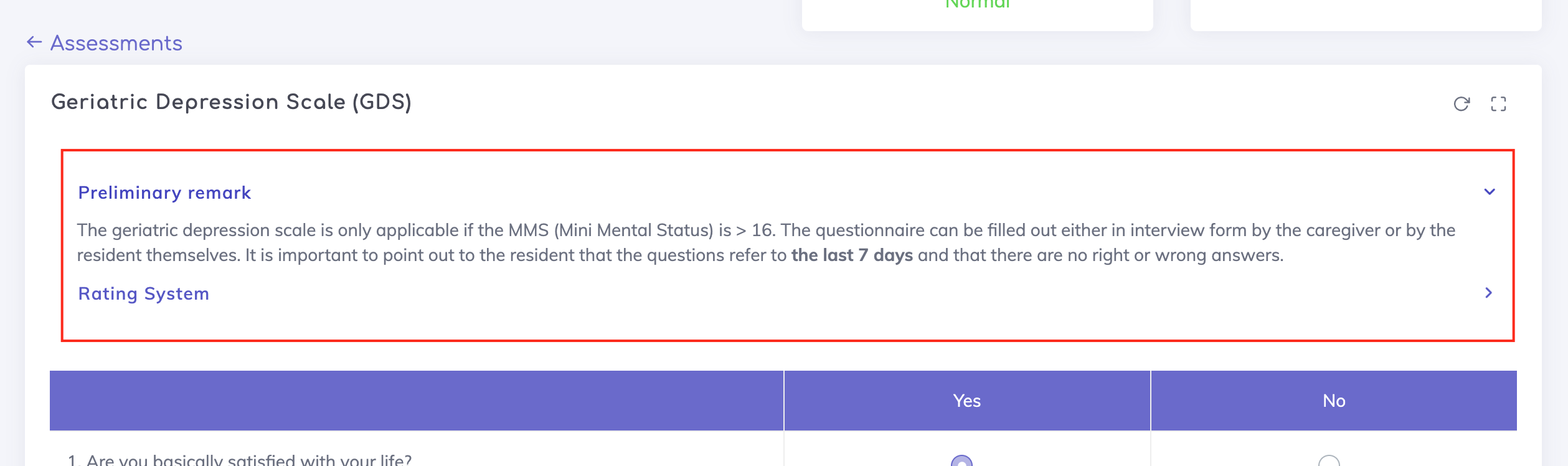Screen dimensions: 1568x466
Task: Expand the Rating System chevron
Action: [x=1488, y=293]
